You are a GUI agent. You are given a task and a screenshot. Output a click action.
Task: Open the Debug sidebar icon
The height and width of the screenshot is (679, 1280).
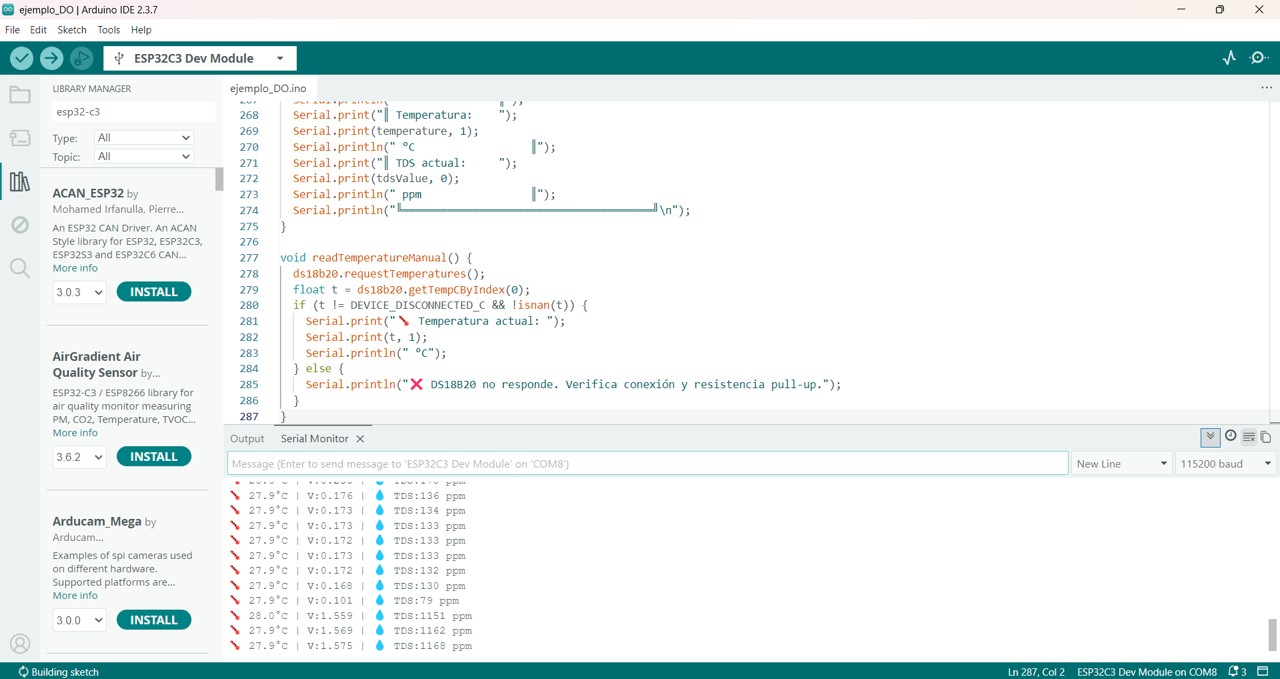[20, 225]
